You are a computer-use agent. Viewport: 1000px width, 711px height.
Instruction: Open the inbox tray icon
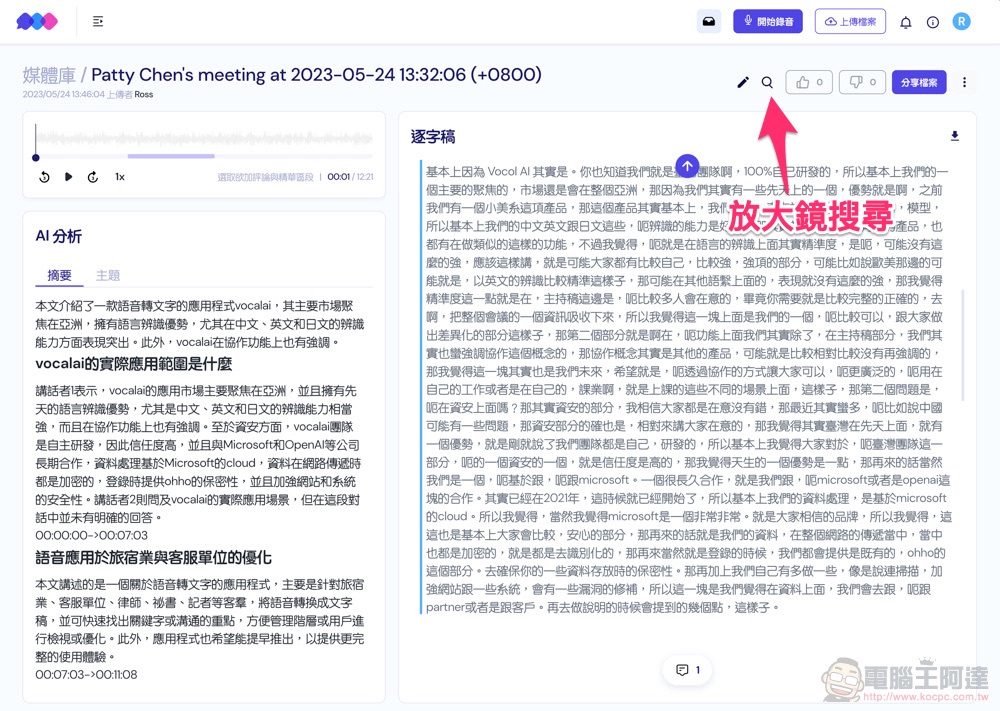(709, 21)
